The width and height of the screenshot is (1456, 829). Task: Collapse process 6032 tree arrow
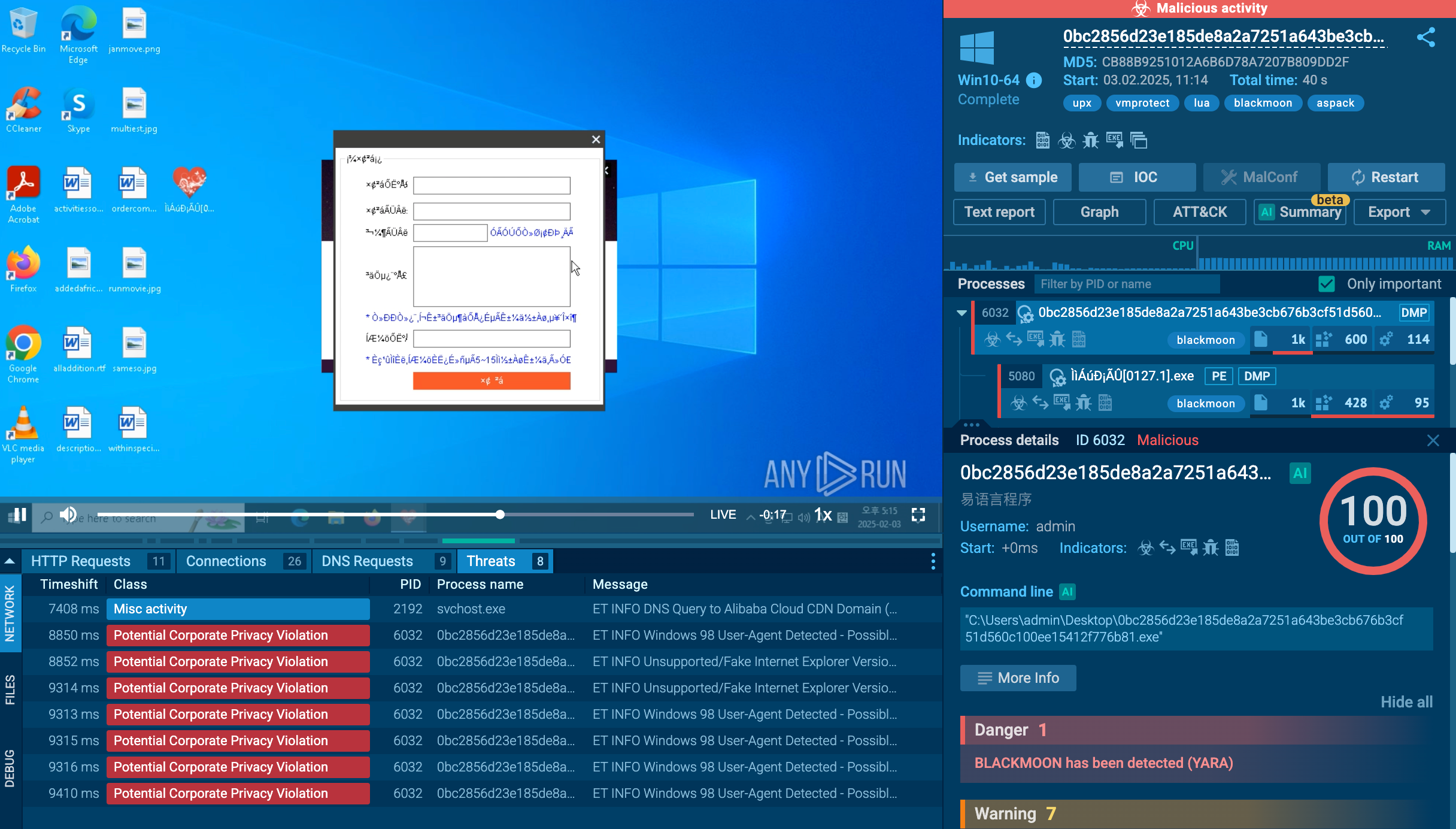(961, 313)
